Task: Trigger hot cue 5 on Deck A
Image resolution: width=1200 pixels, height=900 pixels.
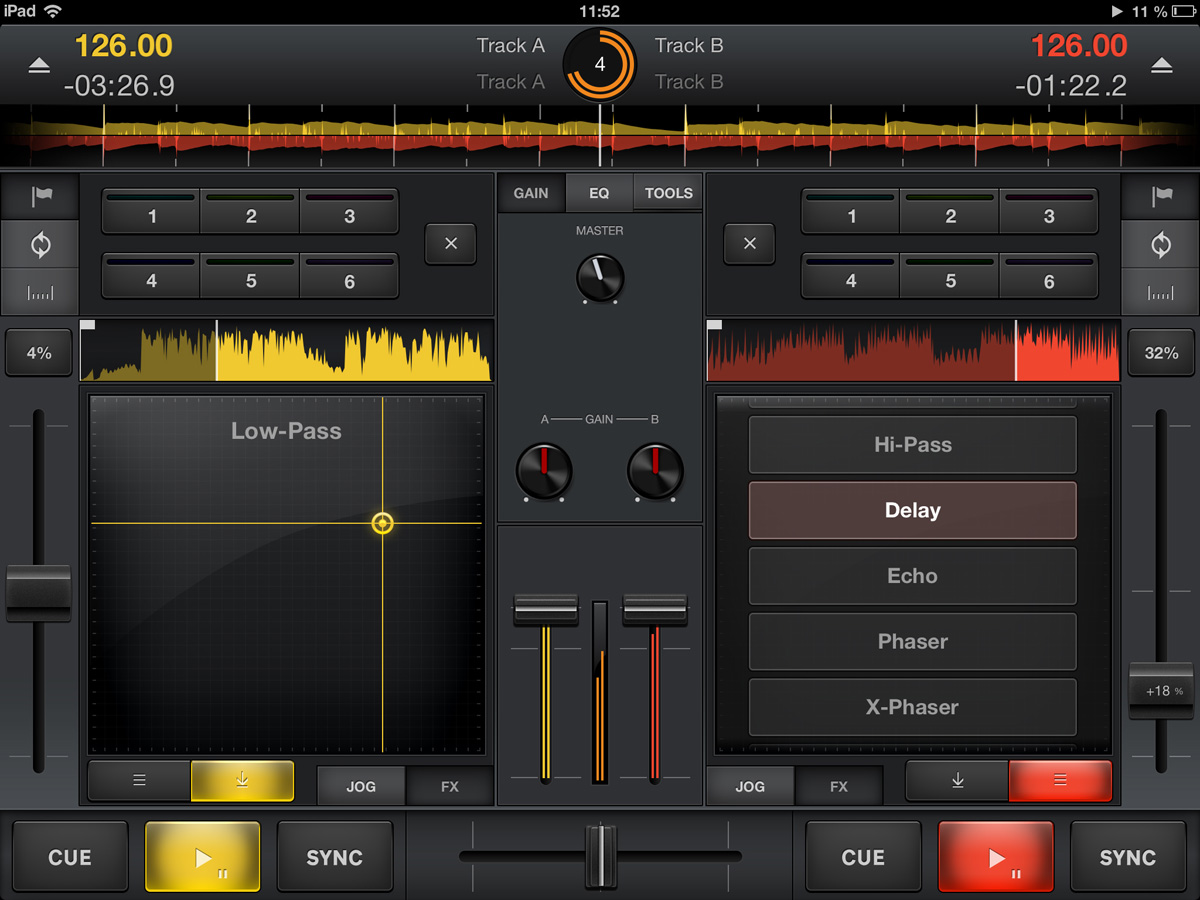Action: (251, 277)
